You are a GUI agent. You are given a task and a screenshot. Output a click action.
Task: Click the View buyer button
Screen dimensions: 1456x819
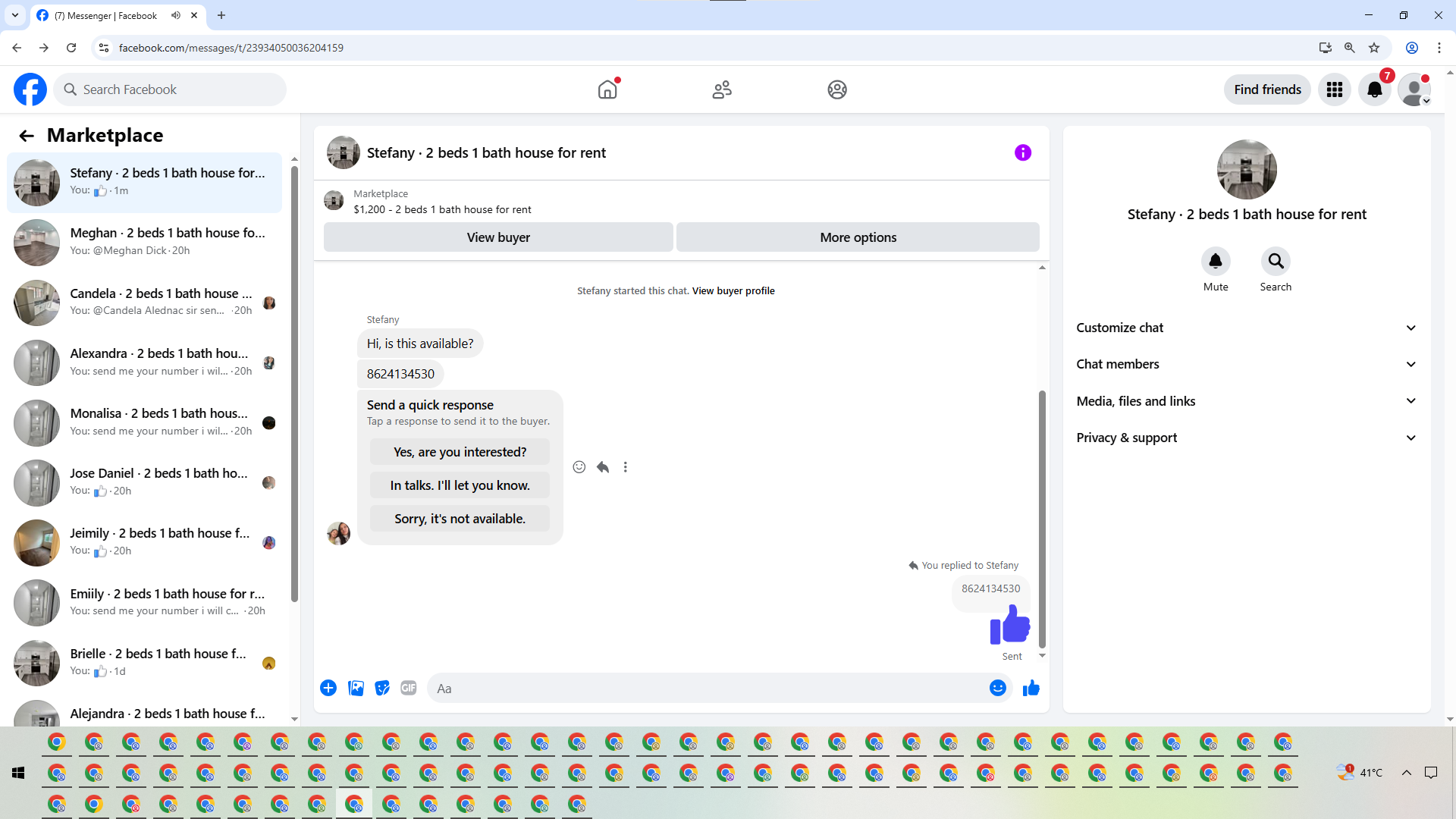tap(498, 237)
